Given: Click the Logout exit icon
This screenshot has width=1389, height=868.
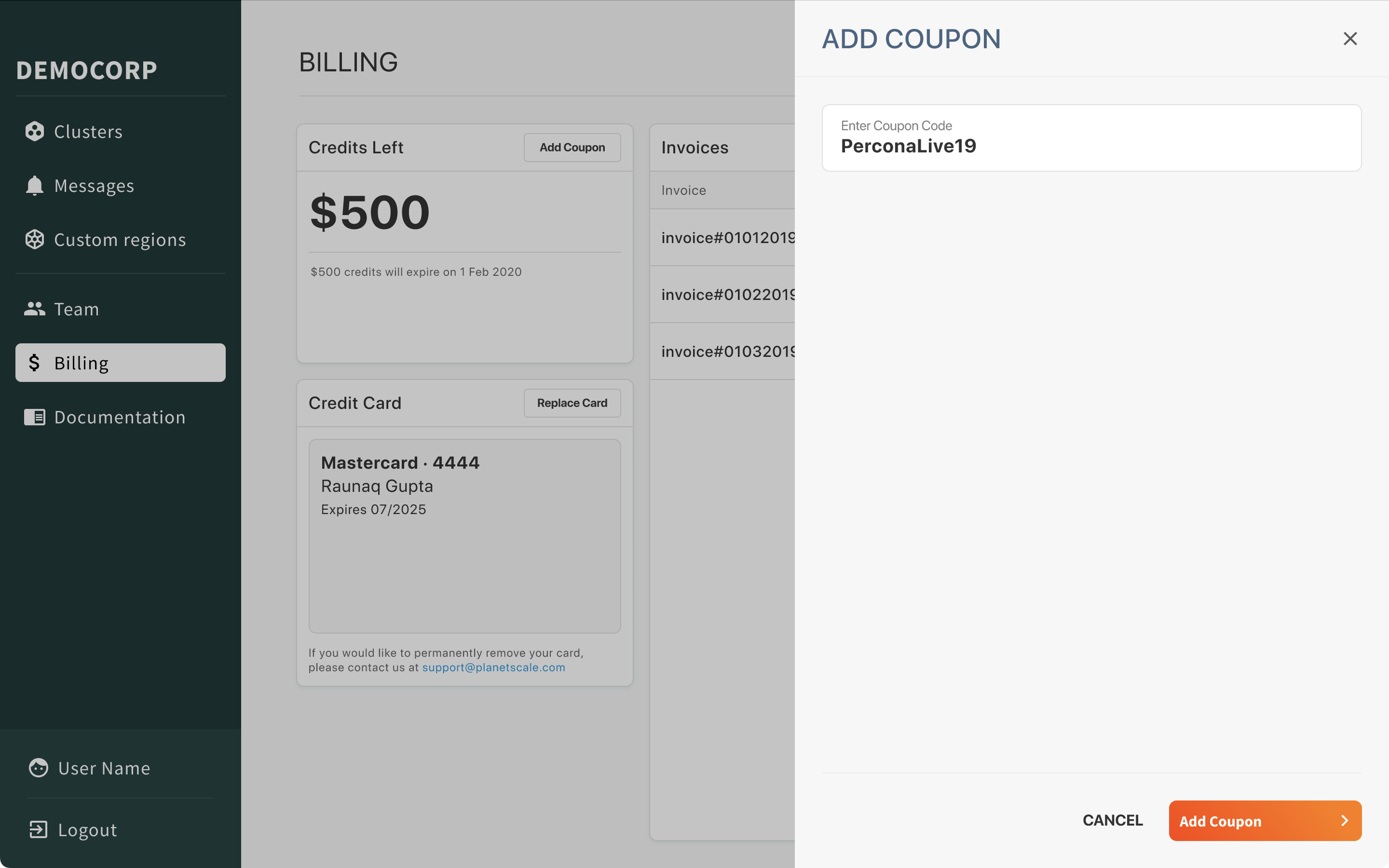Looking at the screenshot, I should click(x=39, y=829).
